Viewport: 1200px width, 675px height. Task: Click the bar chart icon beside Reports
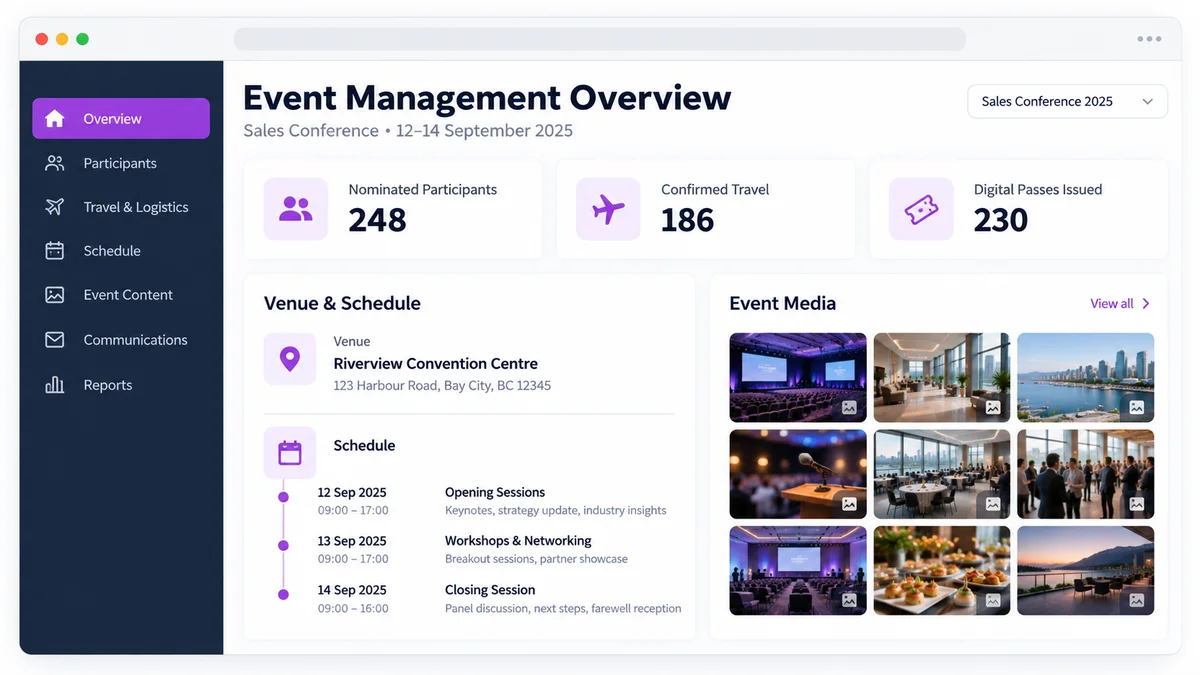point(55,385)
